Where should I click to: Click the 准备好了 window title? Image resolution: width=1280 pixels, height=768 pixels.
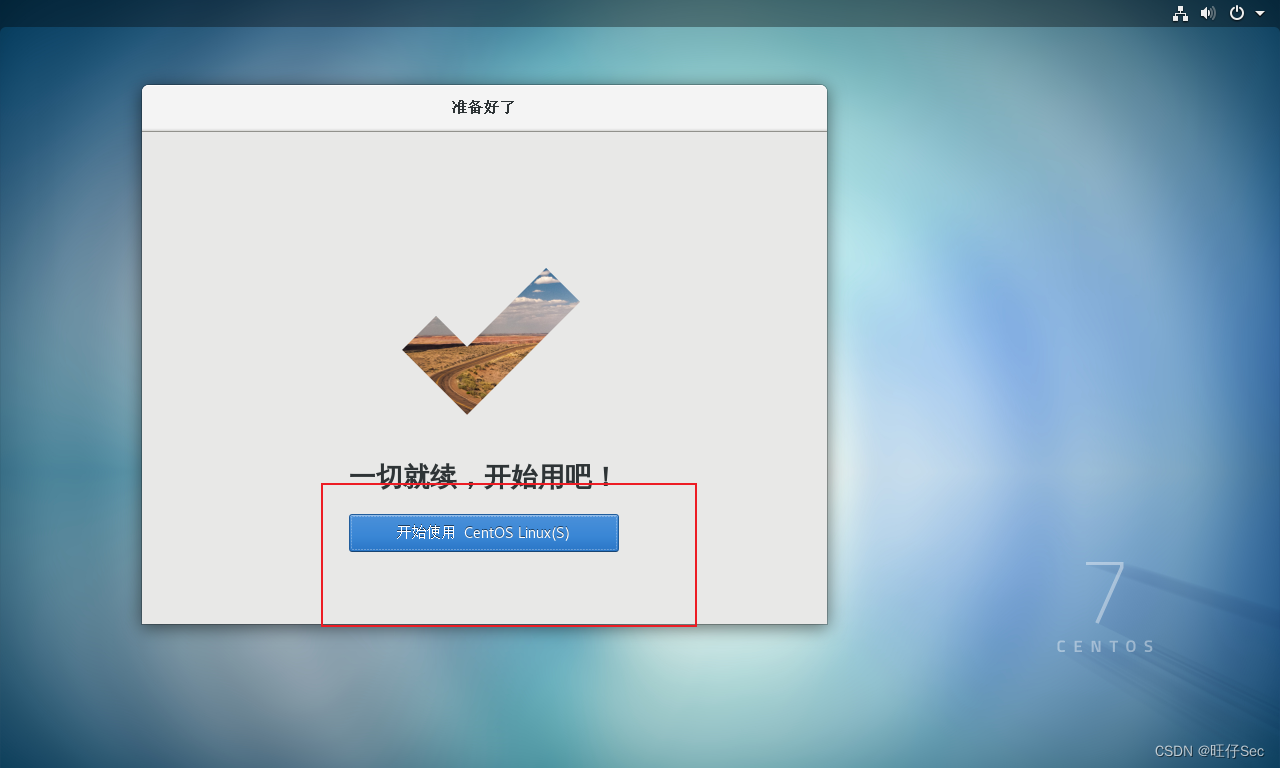[x=484, y=107]
